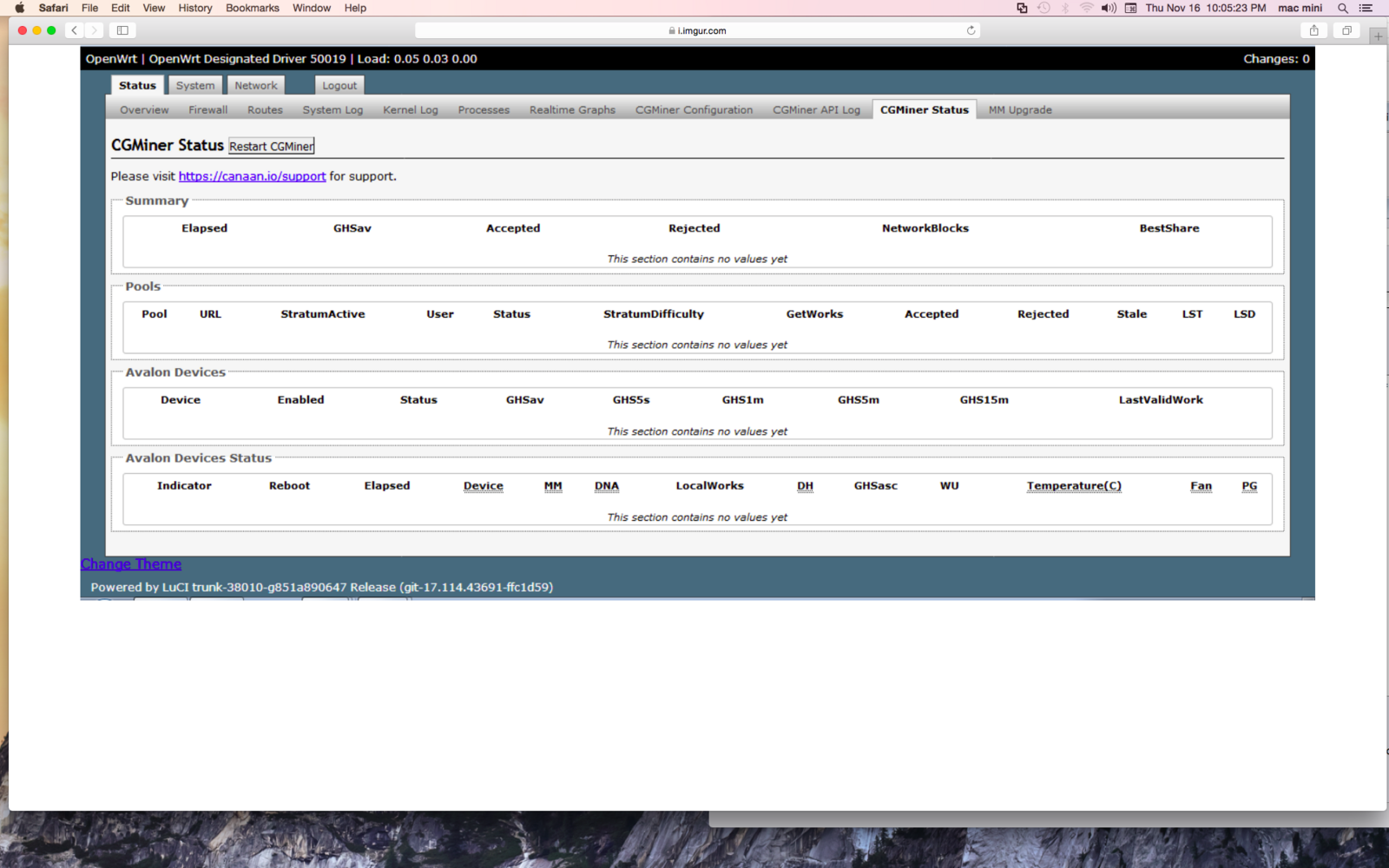Image resolution: width=1389 pixels, height=868 pixels.
Task: Click the Restart CGMiner button
Action: 272,146
